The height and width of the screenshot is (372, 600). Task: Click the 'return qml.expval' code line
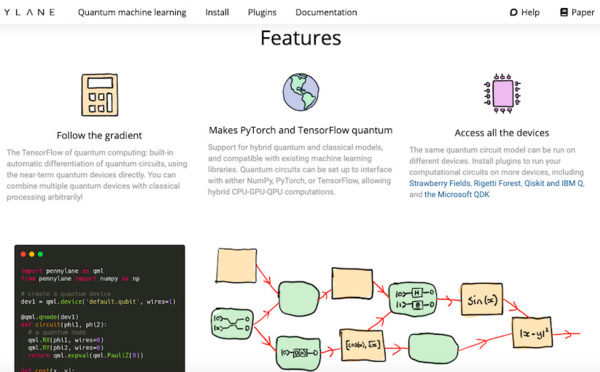click(x=86, y=355)
